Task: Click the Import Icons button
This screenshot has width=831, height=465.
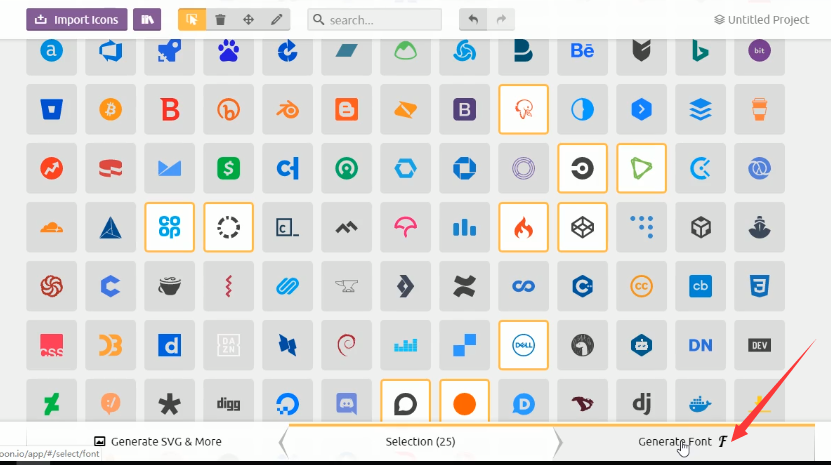Action: click(77, 20)
